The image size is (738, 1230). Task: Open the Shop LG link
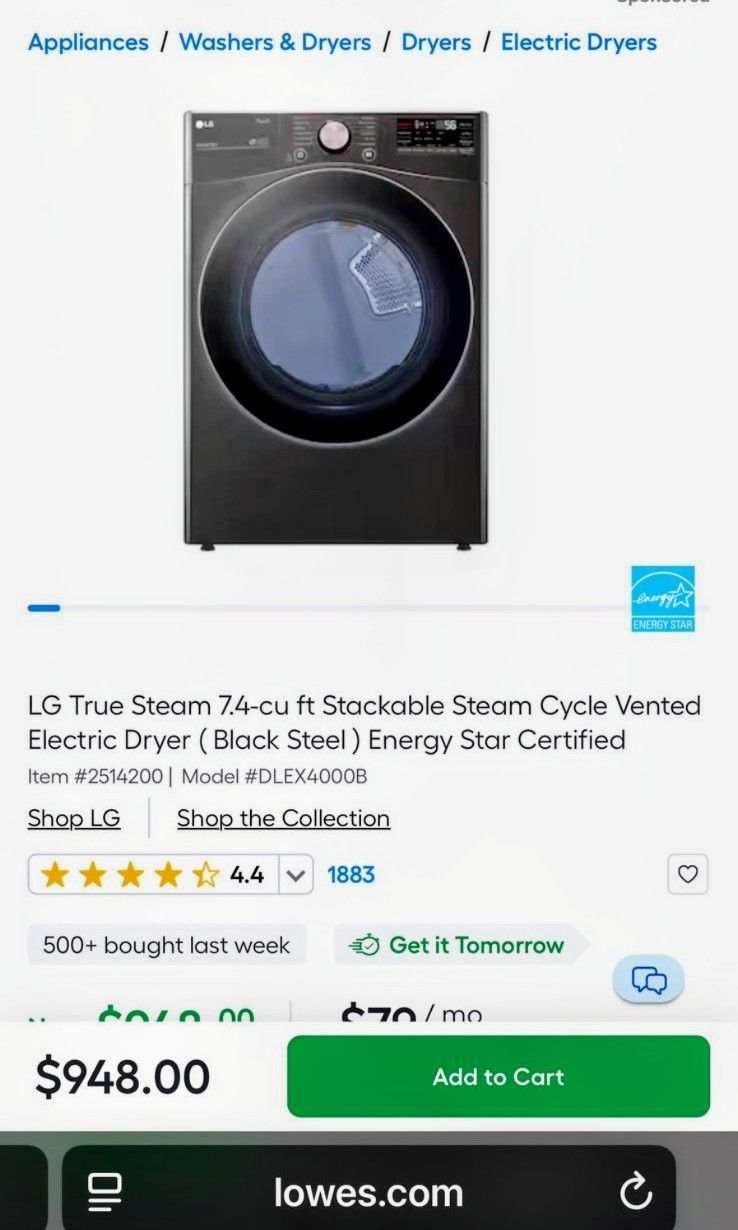74,818
